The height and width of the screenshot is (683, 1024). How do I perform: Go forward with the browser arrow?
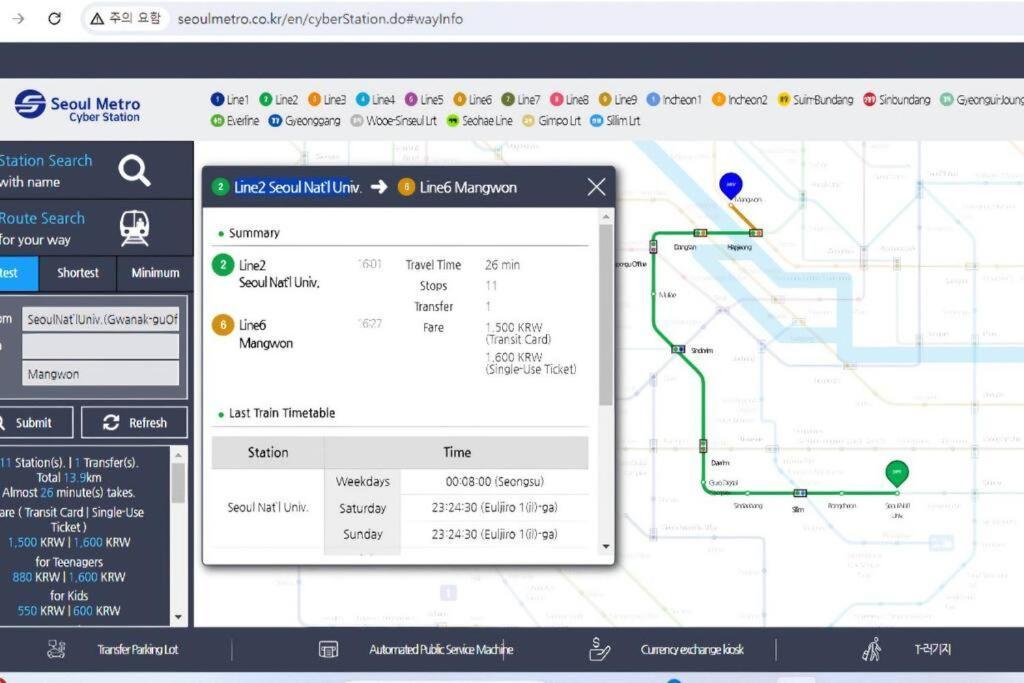coord(18,18)
